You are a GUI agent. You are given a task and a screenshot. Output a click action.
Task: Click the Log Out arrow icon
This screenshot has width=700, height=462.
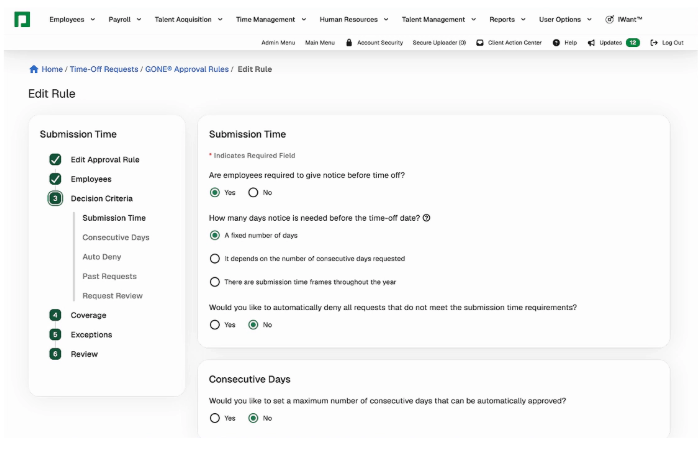pyautogui.click(x=654, y=43)
